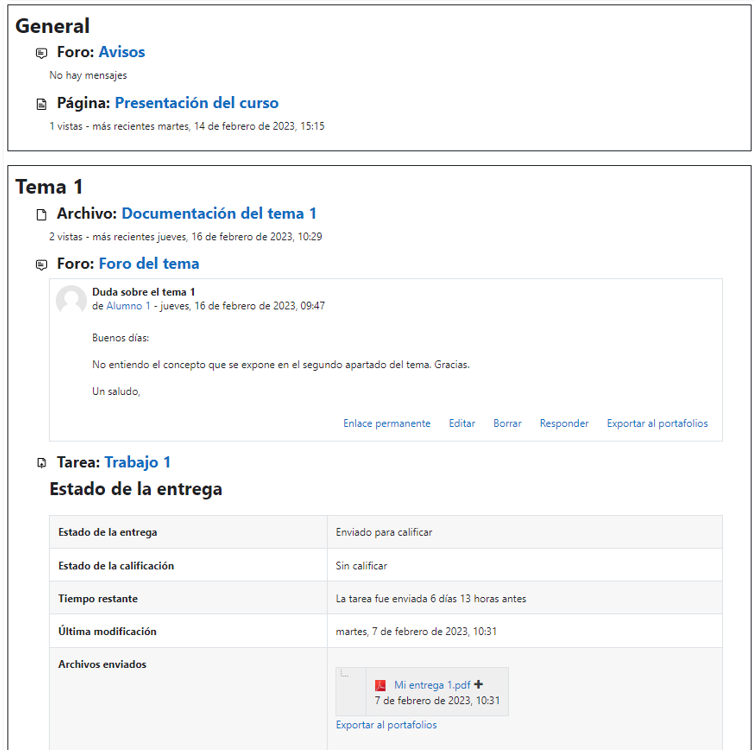Click Enlace permanente on the forum post
The width and height of the screenshot is (754, 750).
pyautogui.click(x=386, y=423)
